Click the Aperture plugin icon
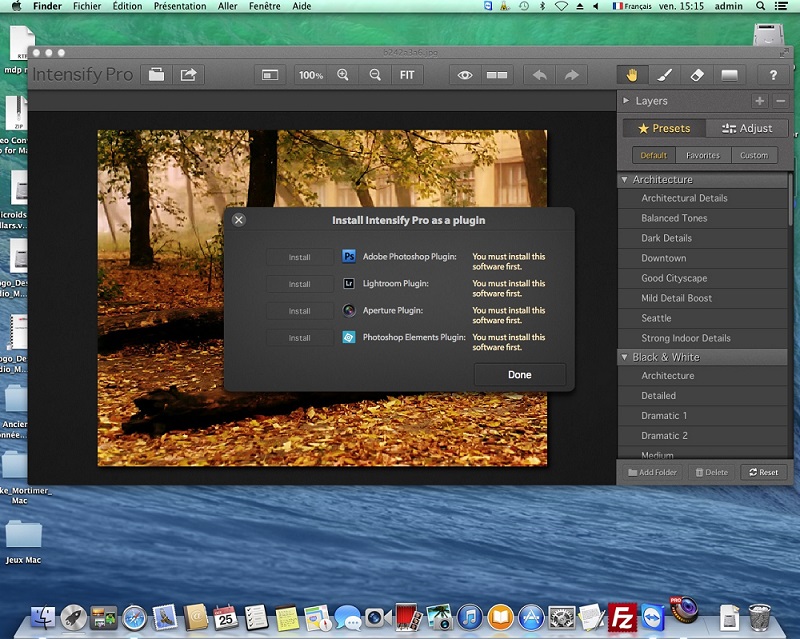The height and width of the screenshot is (639, 800). pyautogui.click(x=349, y=310)
